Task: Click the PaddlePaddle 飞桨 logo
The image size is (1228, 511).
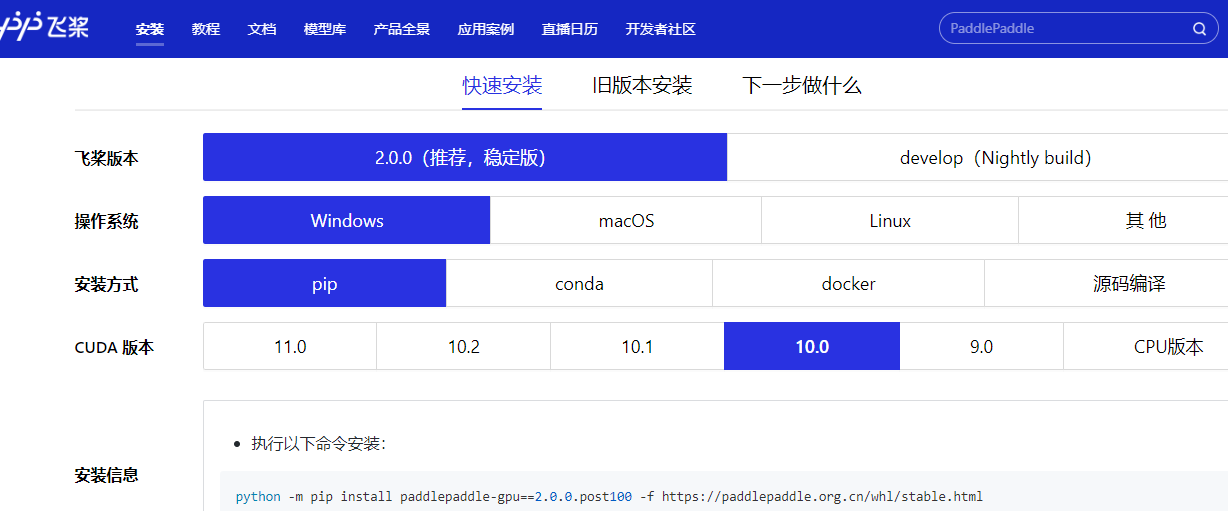Action: (x=45, y=28)
